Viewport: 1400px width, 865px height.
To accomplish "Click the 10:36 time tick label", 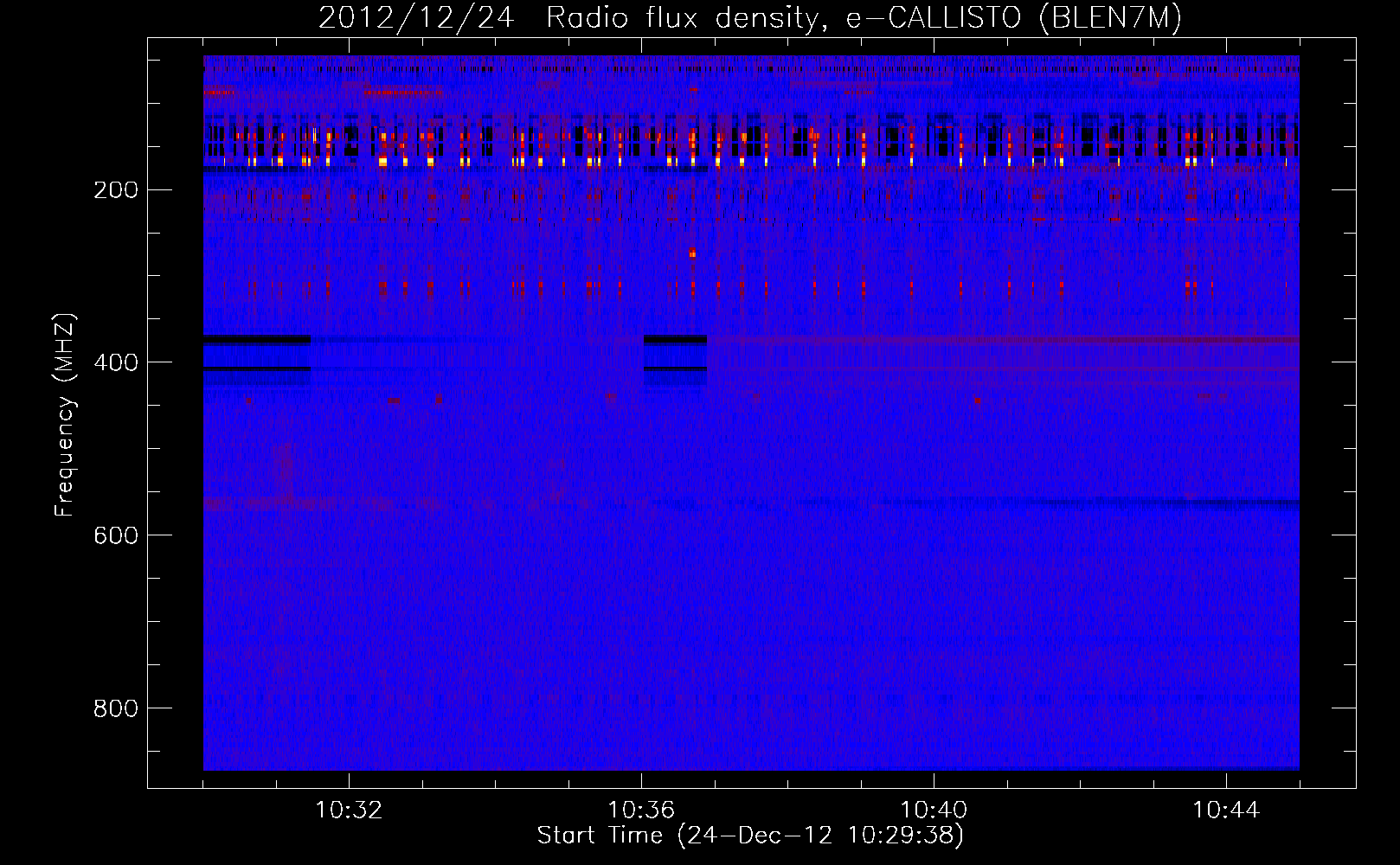I will [x=641, y=811].
